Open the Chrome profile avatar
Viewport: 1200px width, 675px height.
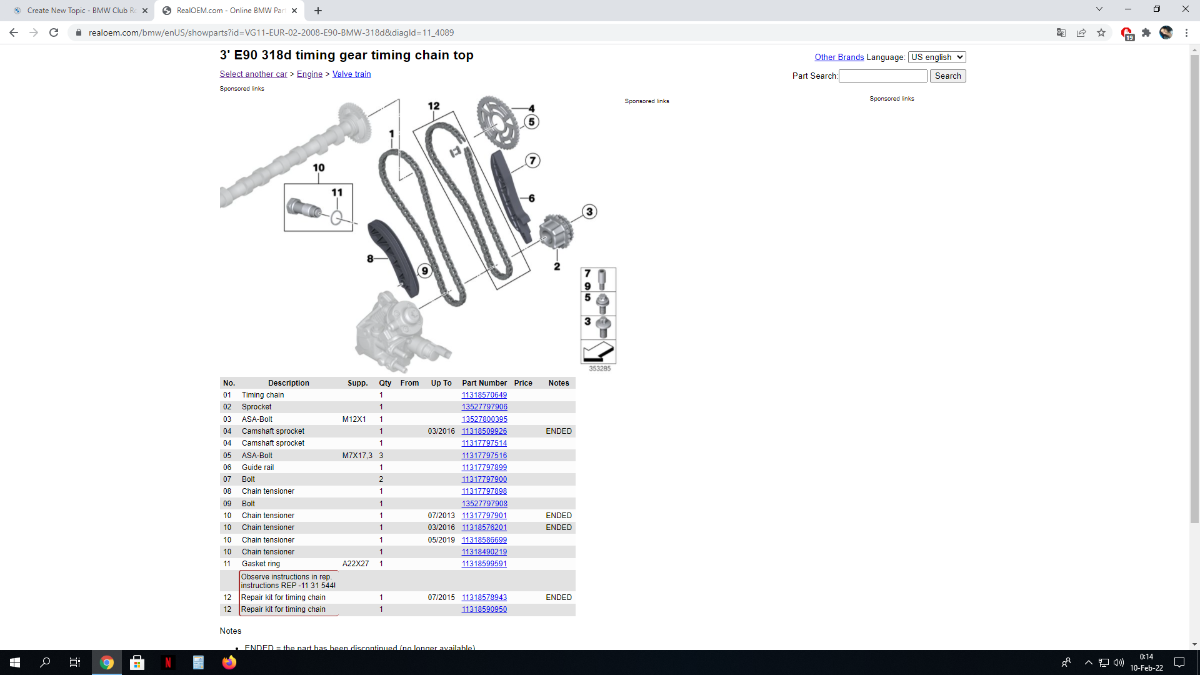click(1166, 32)
